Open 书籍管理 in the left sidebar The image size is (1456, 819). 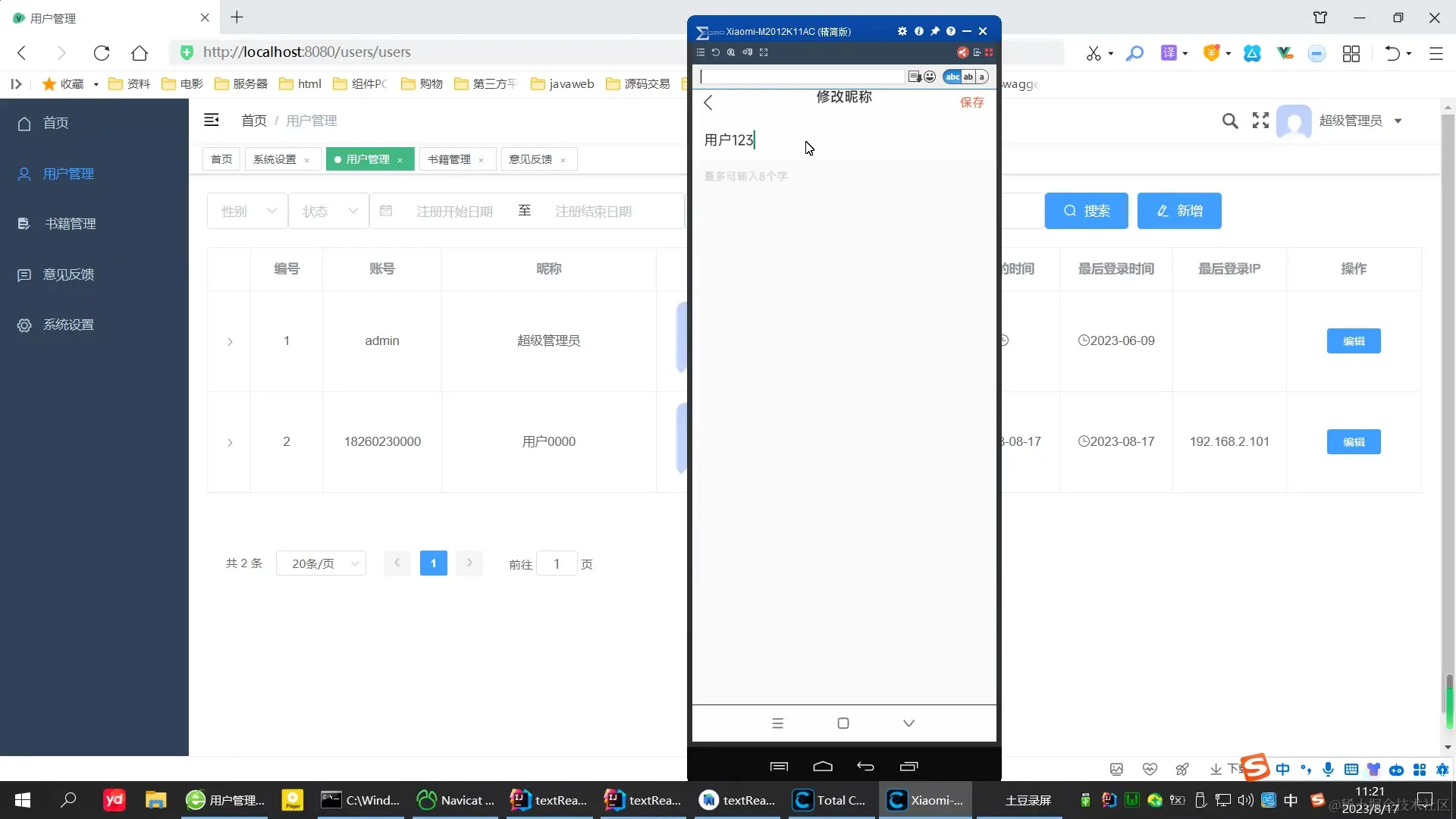(x=70, y=224)
